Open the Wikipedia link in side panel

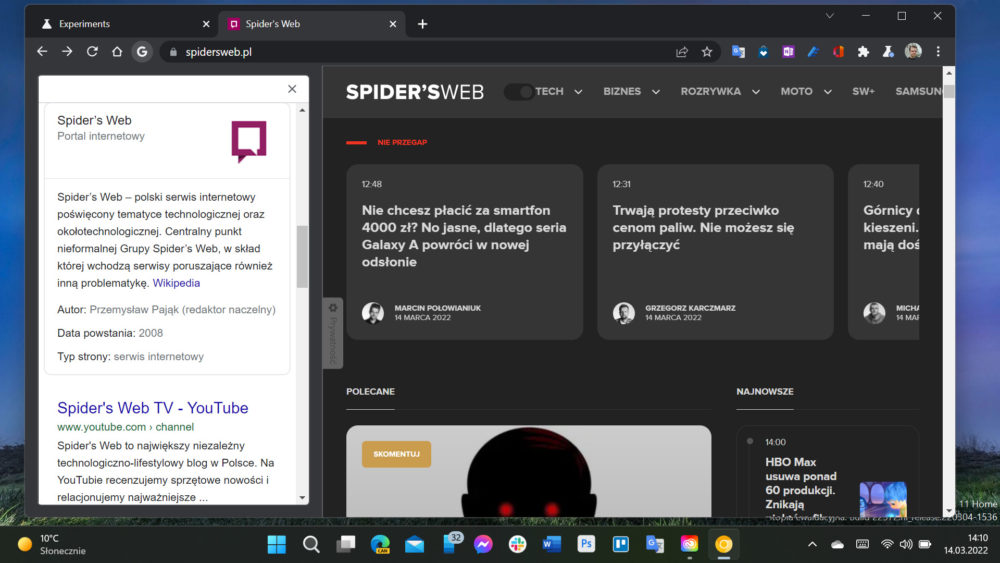pos(176,283)
